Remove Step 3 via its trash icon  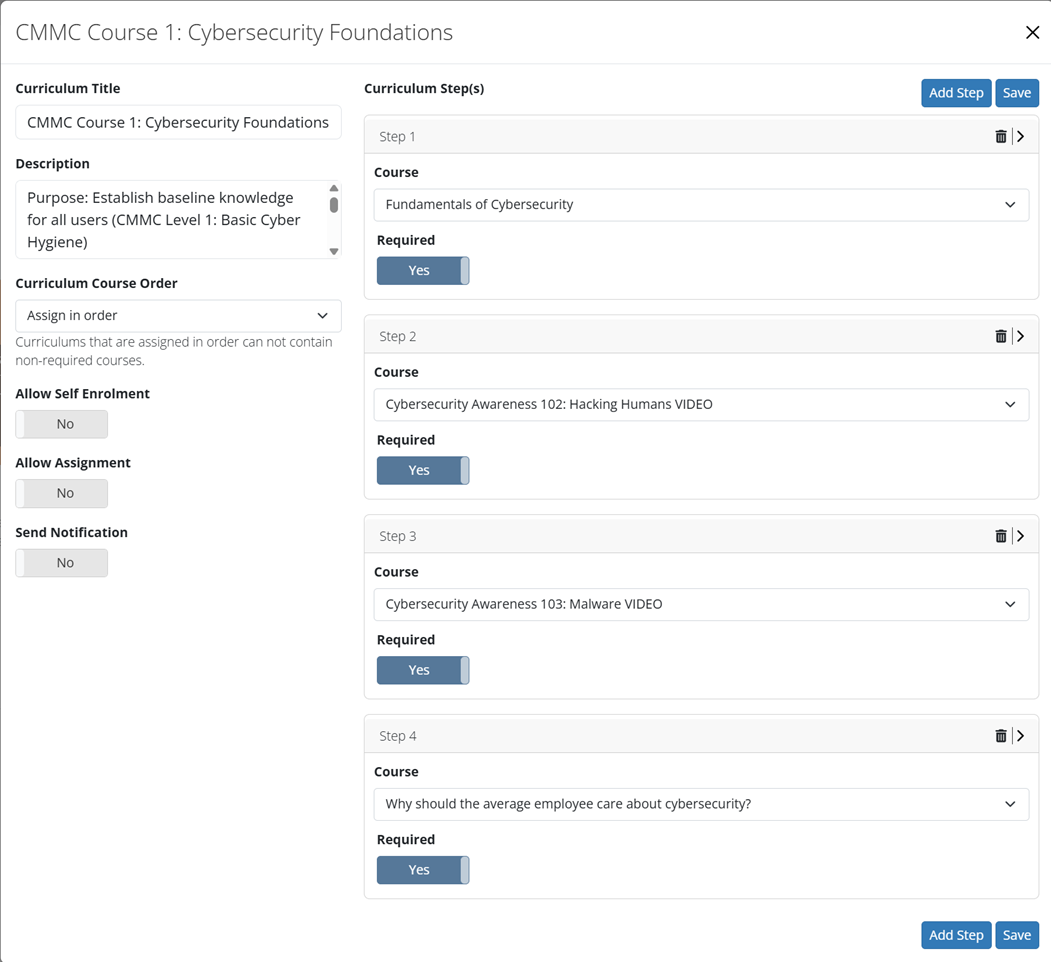click(x=1001, y=536)
